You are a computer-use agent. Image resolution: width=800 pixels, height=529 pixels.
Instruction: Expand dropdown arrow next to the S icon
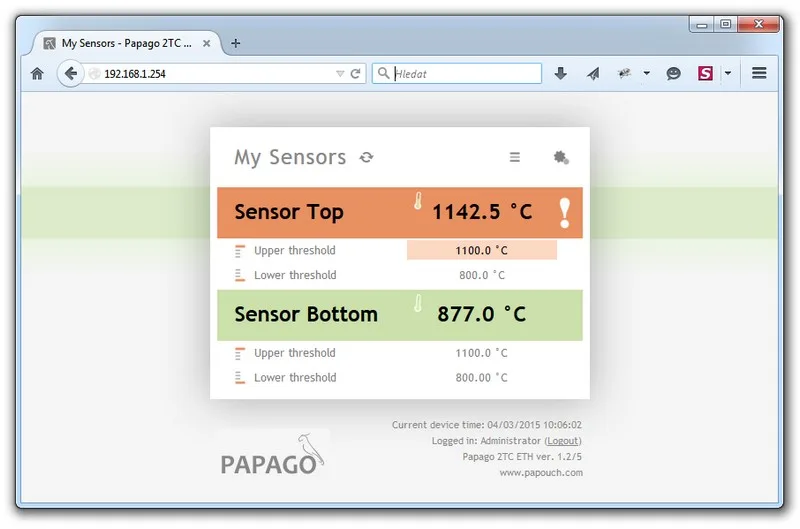click(728, 73)
